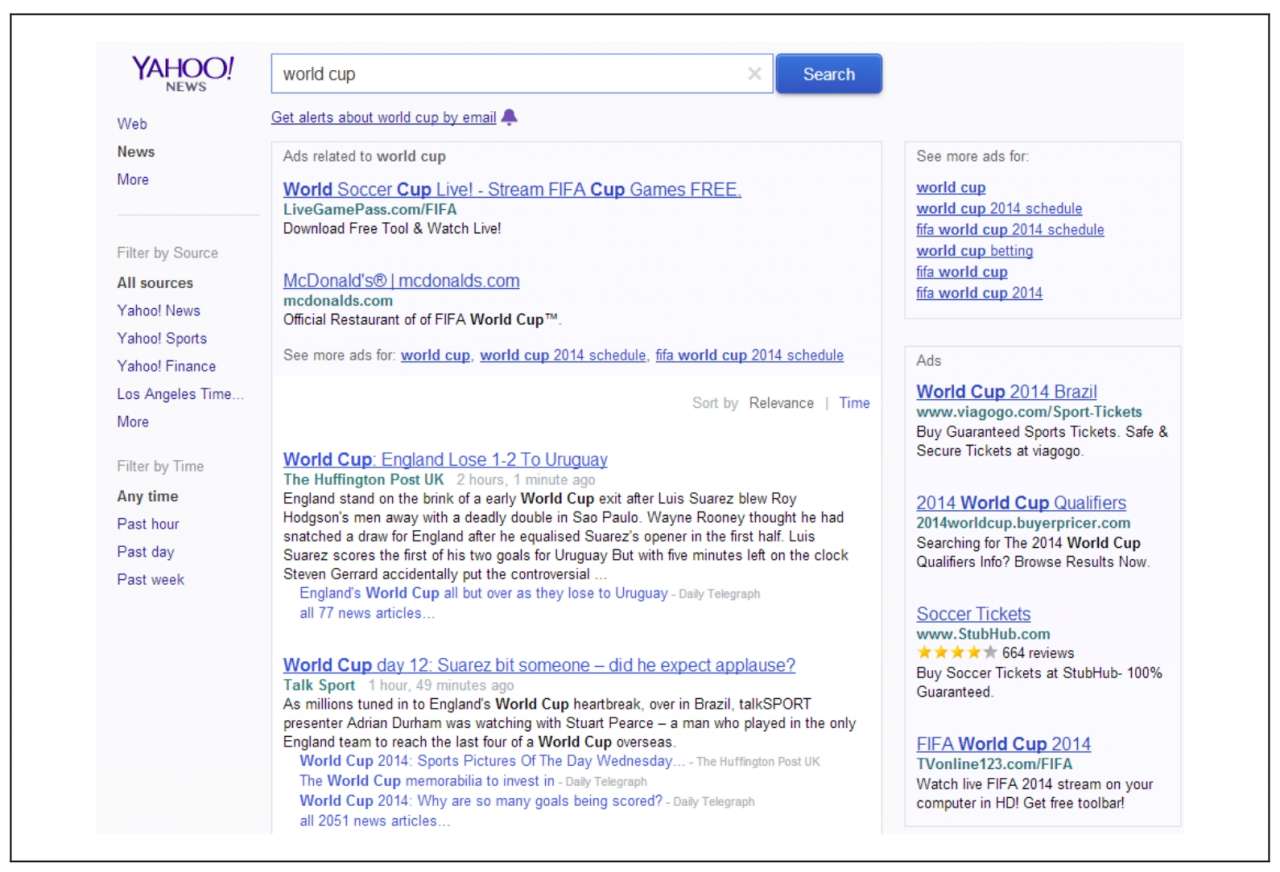Click LiveGamePass.com/FIFA ad URL

370,210
